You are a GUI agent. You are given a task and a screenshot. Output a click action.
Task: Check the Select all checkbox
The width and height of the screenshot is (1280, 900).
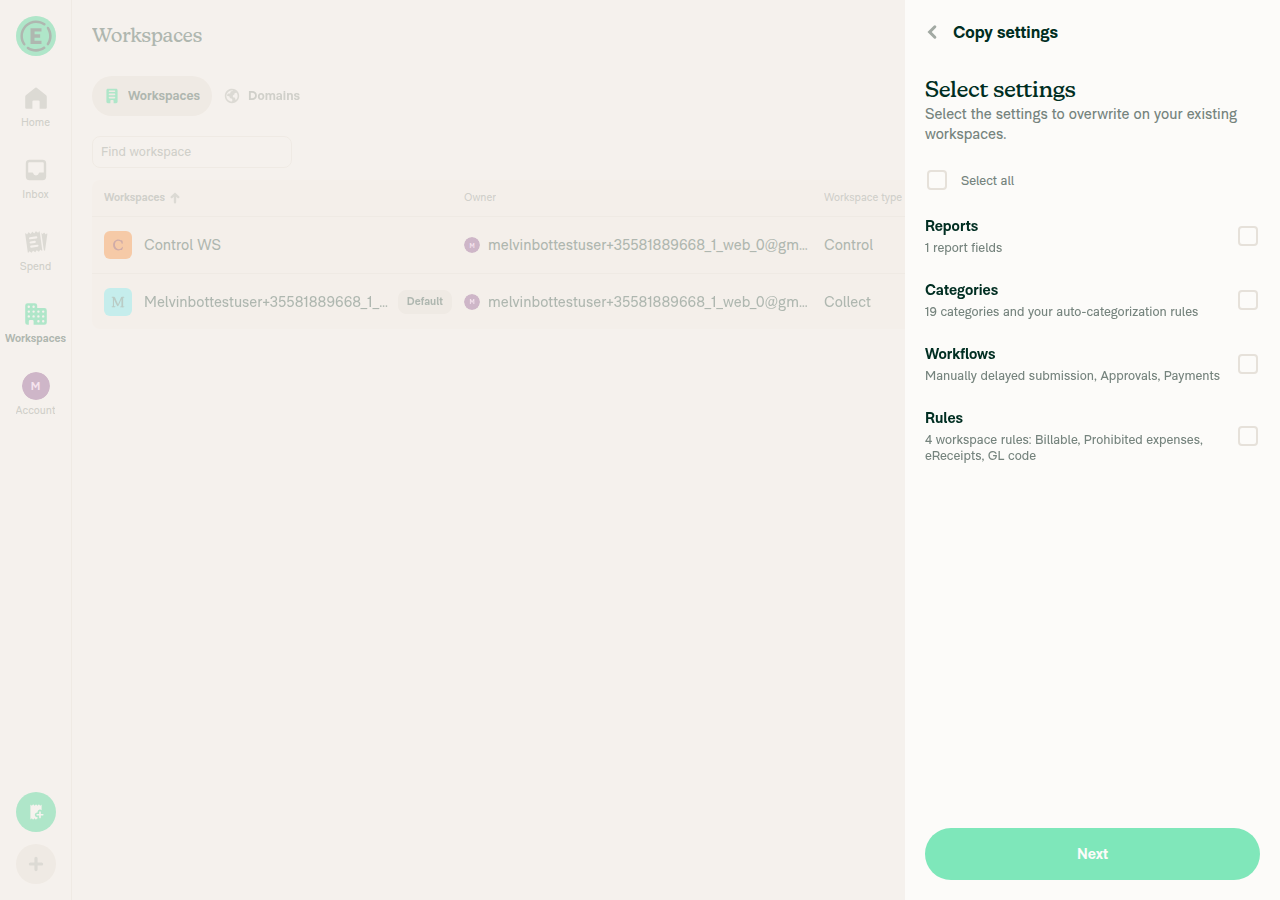937,180
